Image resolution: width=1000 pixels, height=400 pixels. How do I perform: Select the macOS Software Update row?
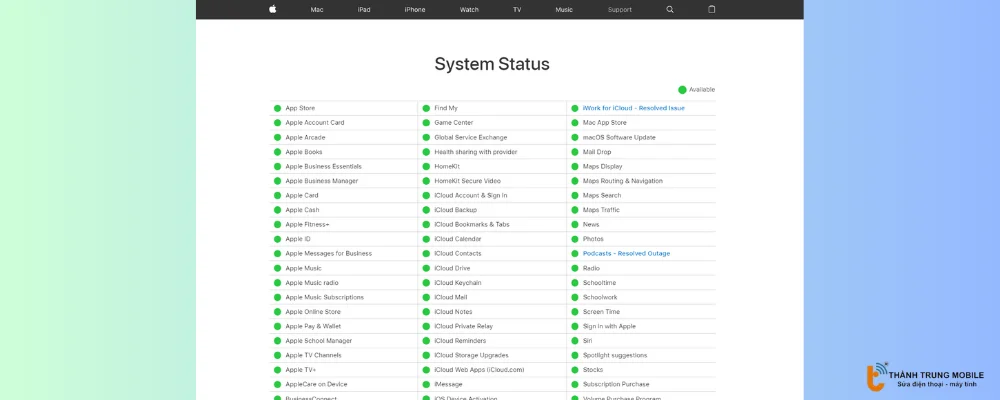[x=641, y=137]
